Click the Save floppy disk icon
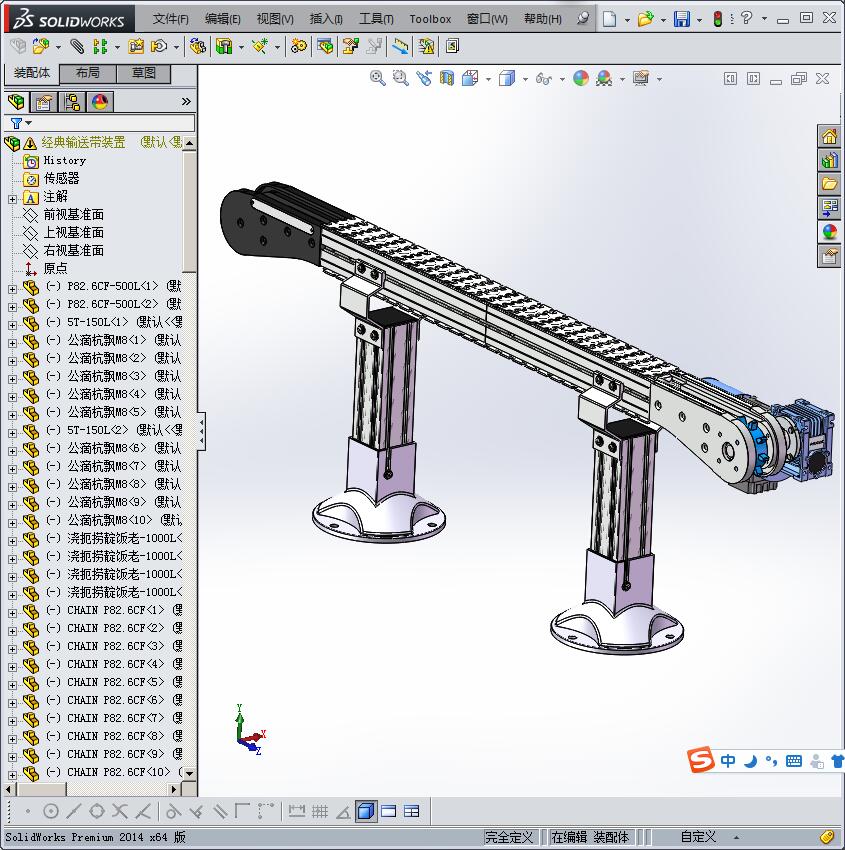Image resolution: width=845 pixels, height=850 pixels. 682,19
